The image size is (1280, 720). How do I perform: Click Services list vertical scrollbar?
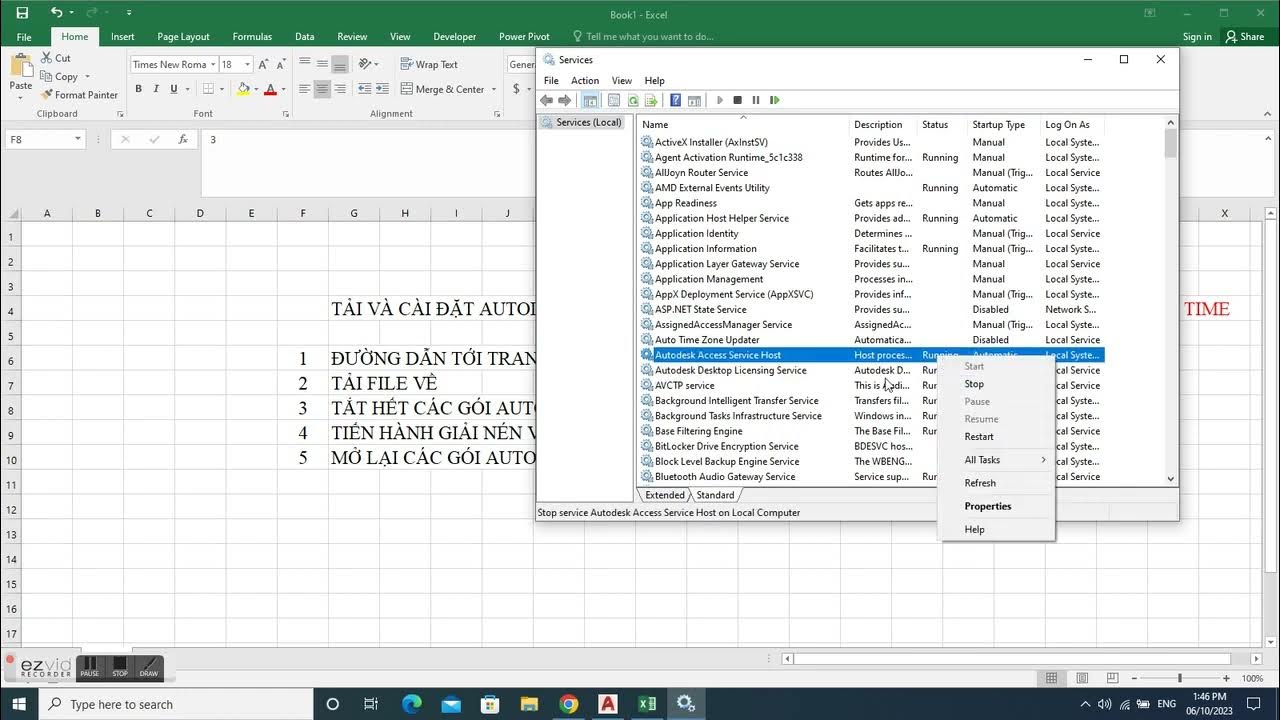[1171, 300]
